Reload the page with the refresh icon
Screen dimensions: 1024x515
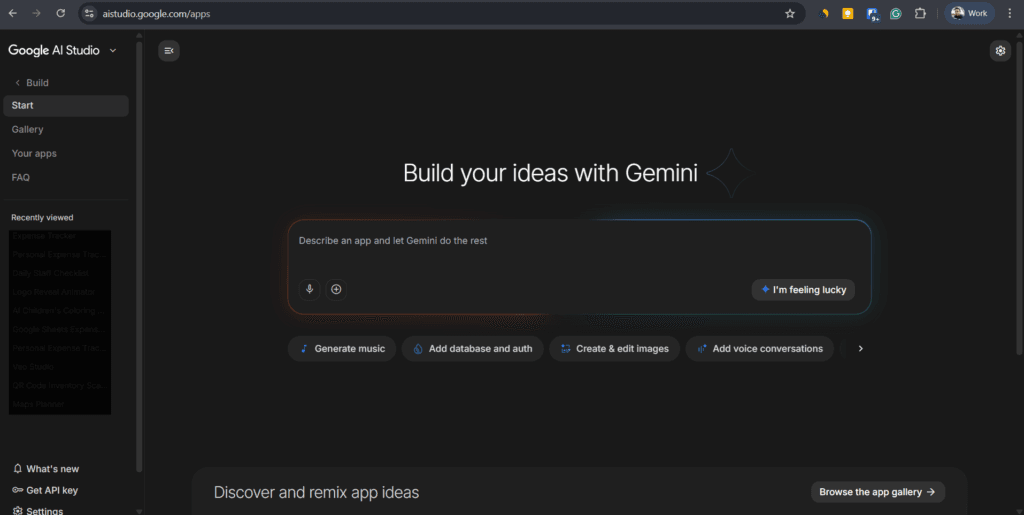click(x=61, y=13)
